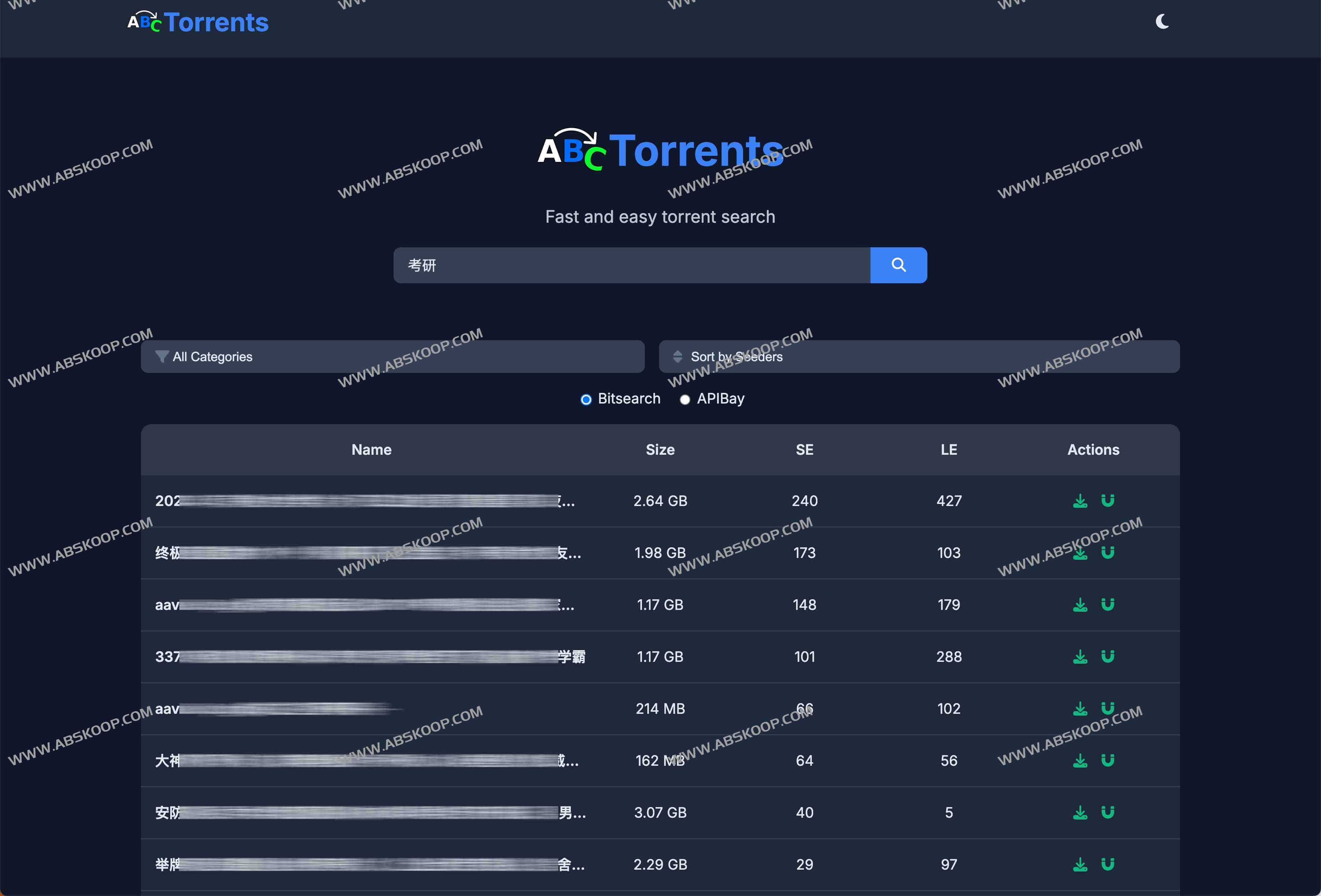Click the blue search magnifier button
Image resolution: width=1321 pixels, height=896 pixels.
coord(898,265)
